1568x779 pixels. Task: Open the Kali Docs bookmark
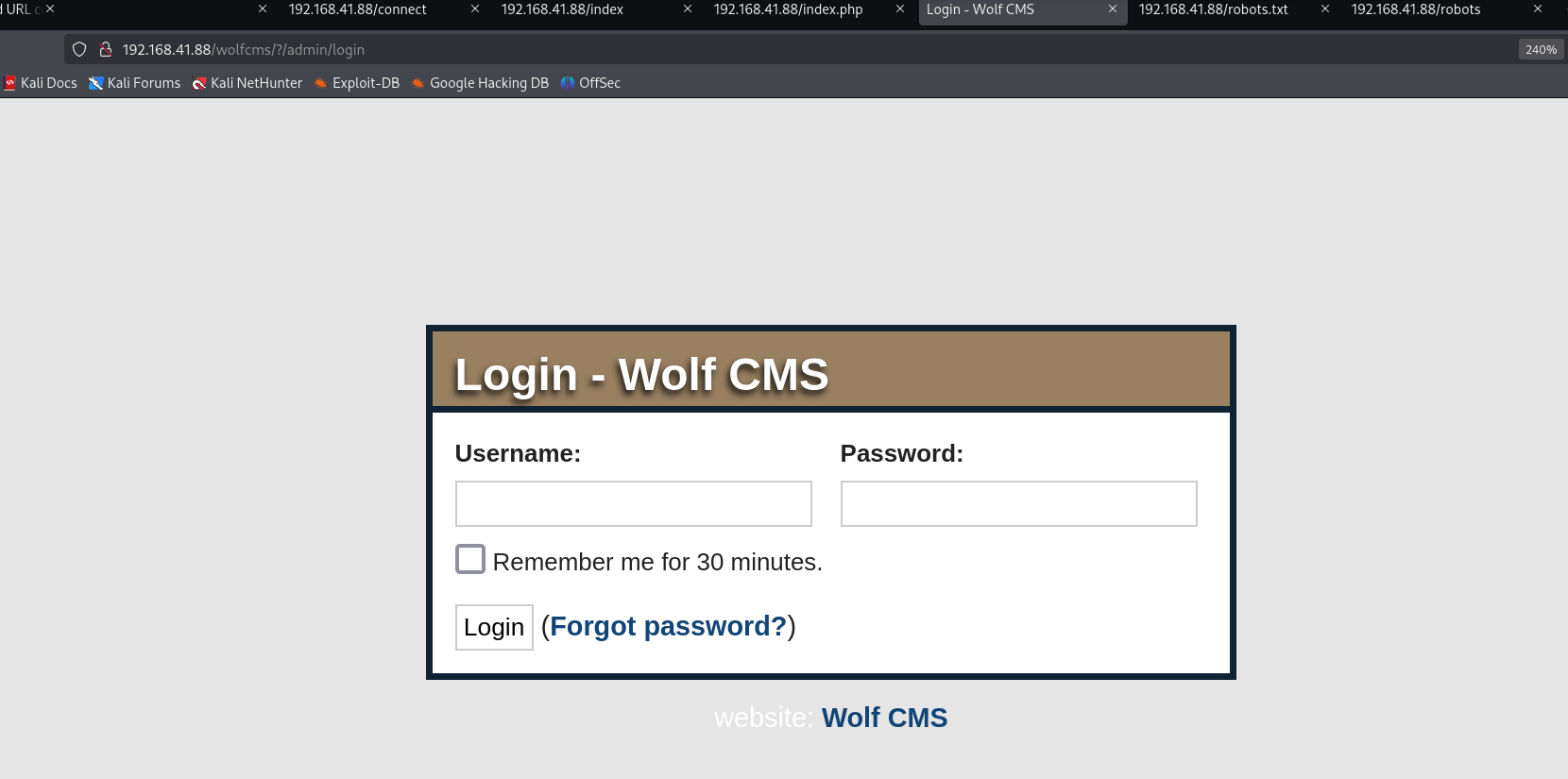click(x=41, y=83)
